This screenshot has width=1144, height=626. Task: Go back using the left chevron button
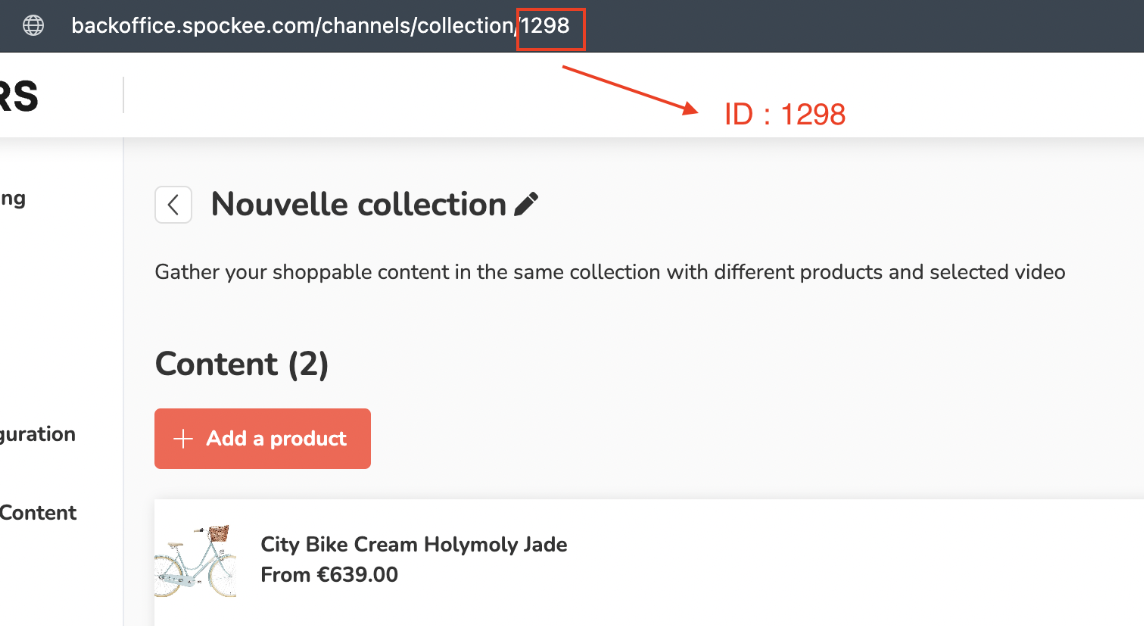173,205
